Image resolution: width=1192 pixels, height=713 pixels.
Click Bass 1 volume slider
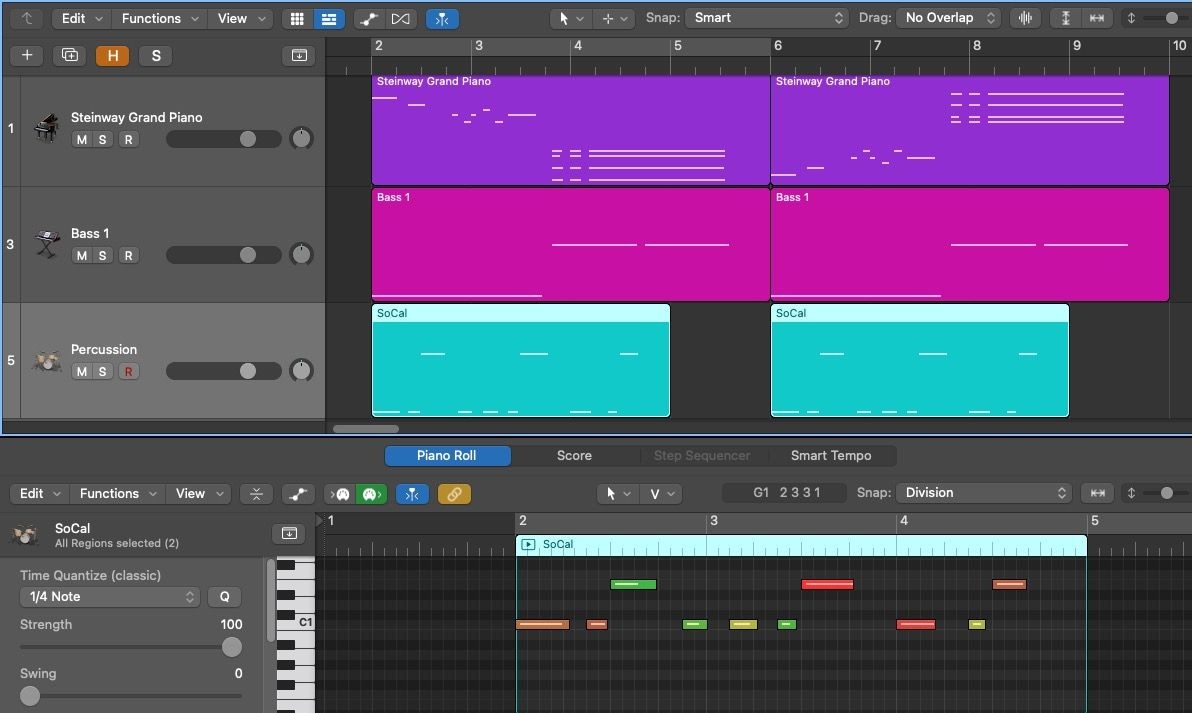coord(224,255)
